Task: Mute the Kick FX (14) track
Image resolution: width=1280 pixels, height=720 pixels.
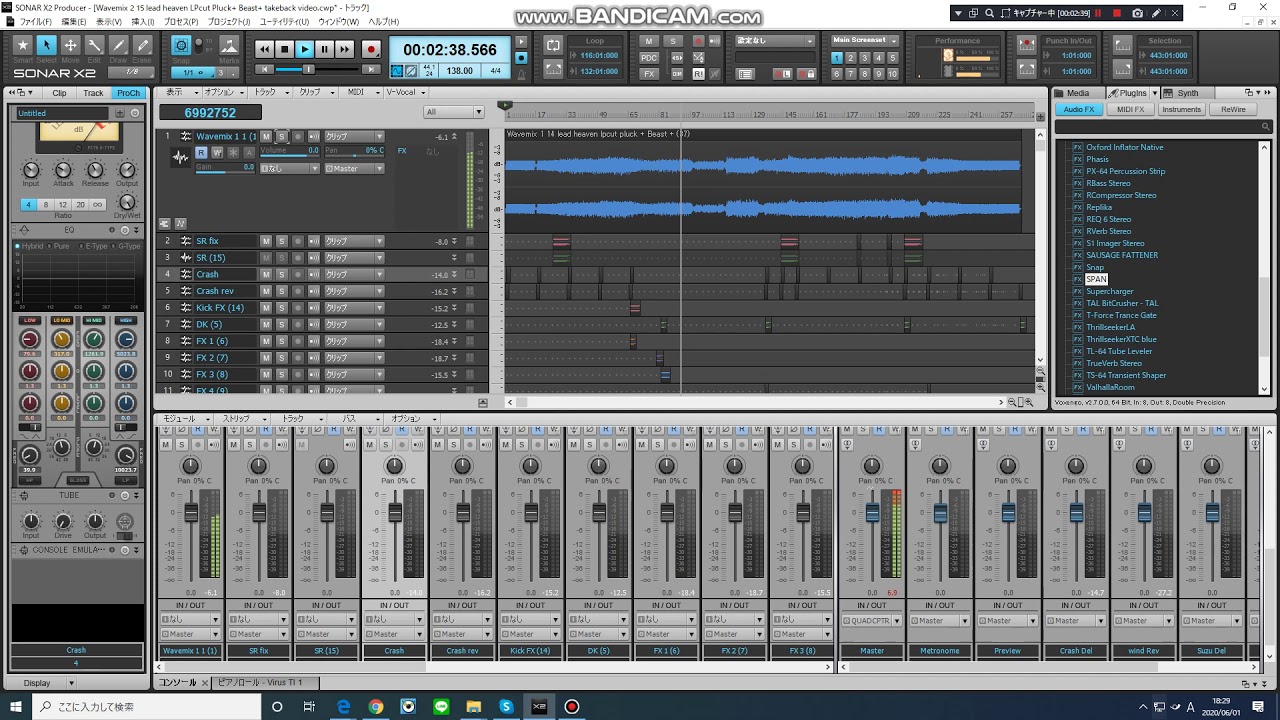Action: [266, 308]
